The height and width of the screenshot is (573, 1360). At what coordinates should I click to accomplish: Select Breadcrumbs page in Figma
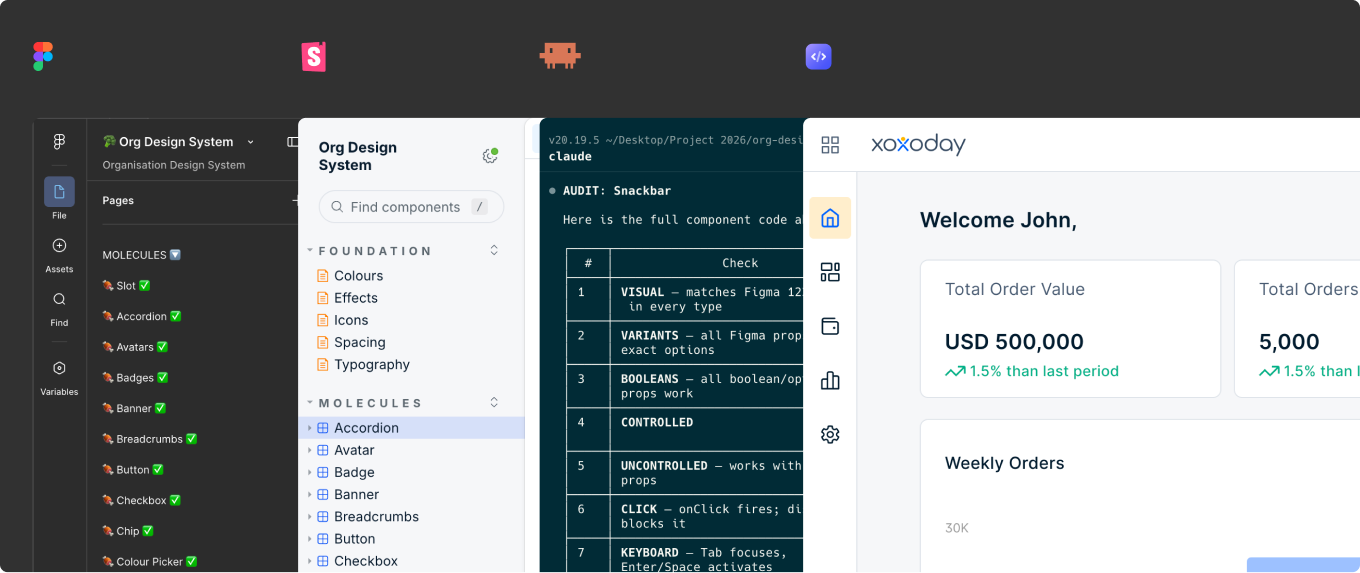click(150, 439)
